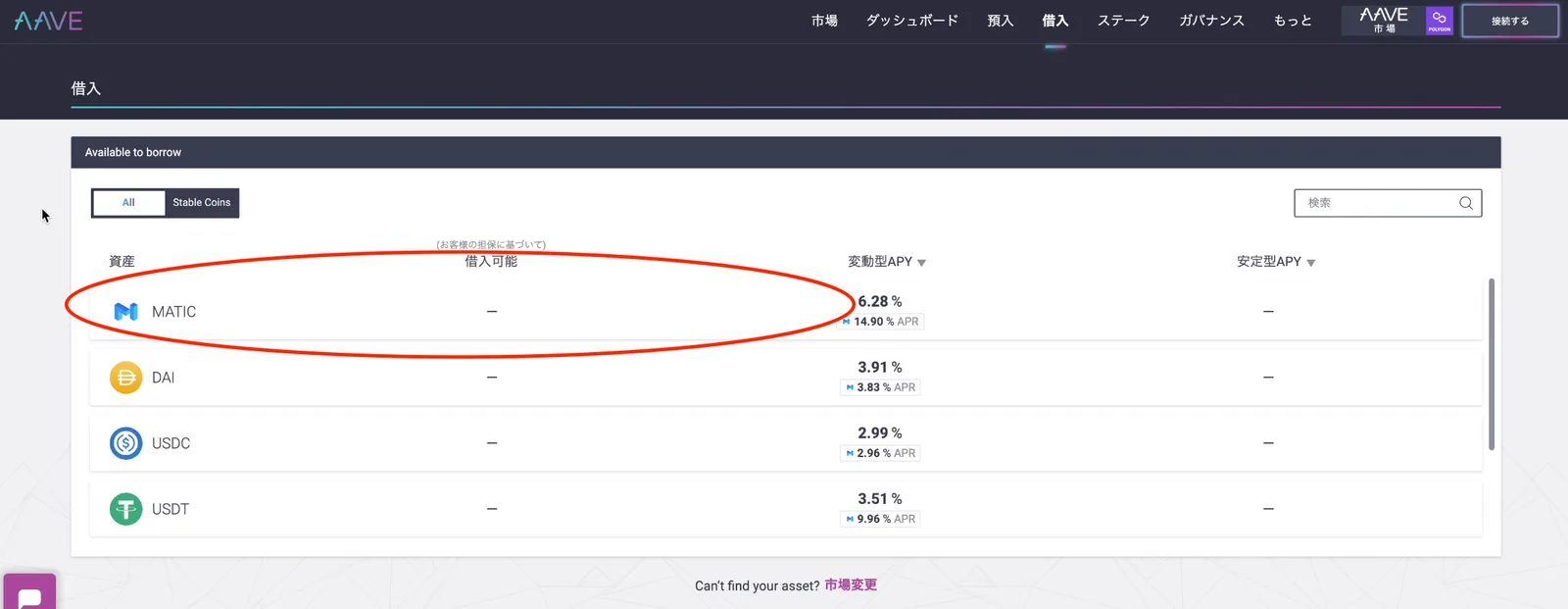Viewport: 1568px width, 609px height.
Task: Click the DAI asset name
Action: tap(163, 378)
